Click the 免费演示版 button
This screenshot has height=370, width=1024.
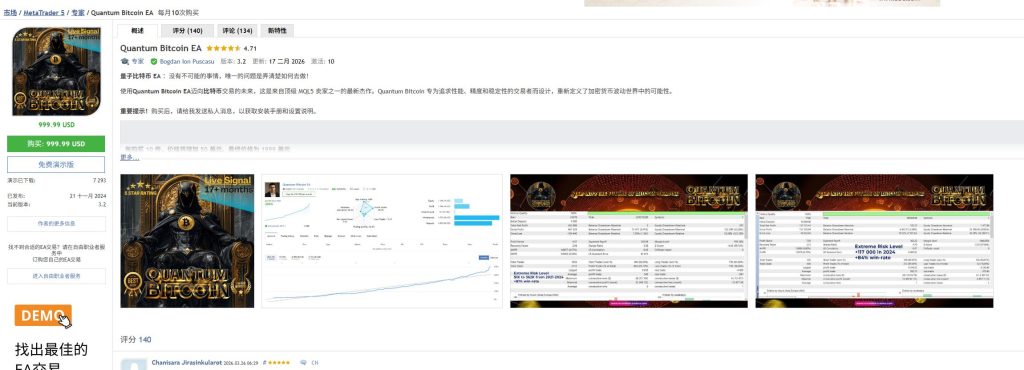point(56,164)
